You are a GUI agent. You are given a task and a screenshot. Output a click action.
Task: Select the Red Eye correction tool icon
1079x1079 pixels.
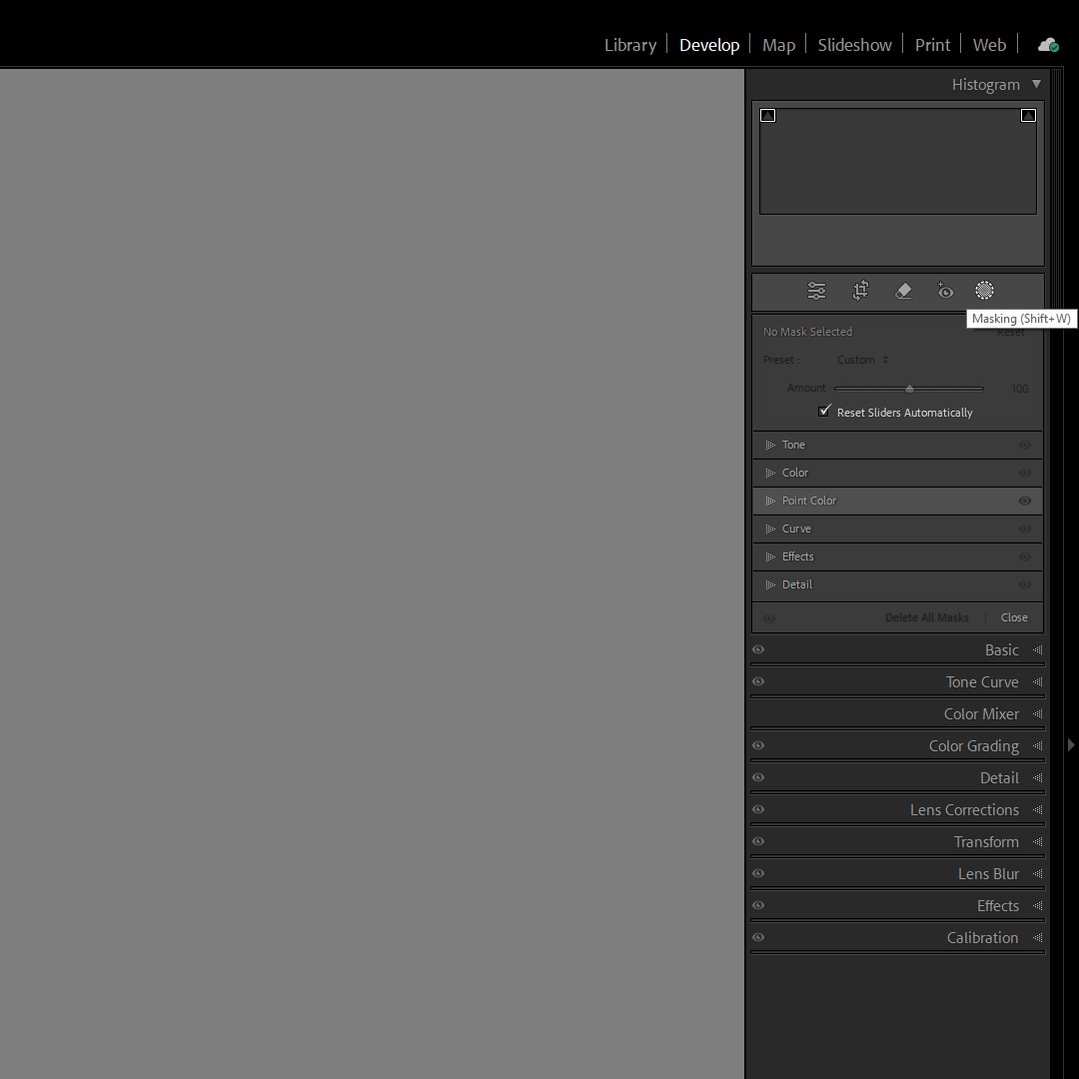946,290
